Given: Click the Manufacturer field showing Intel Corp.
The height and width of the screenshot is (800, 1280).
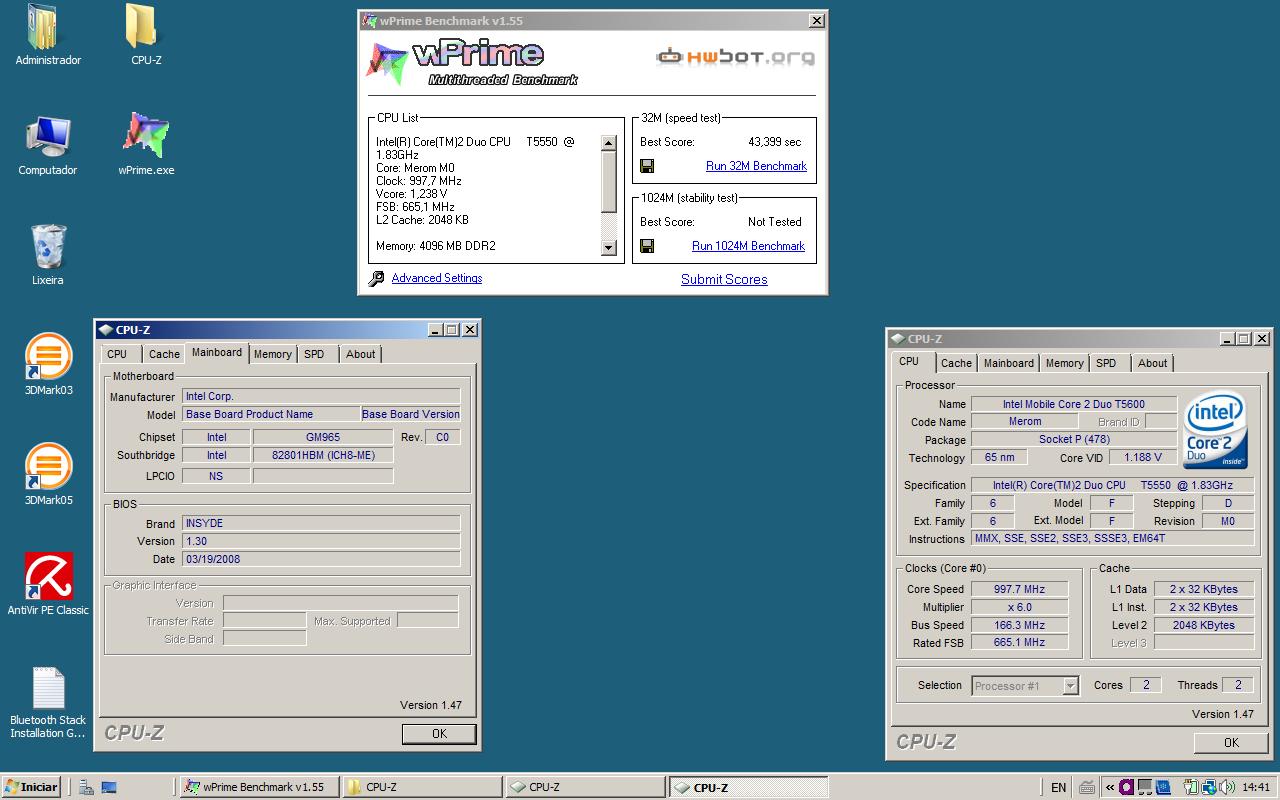Looking at the screenshot, I should point(321,396).
